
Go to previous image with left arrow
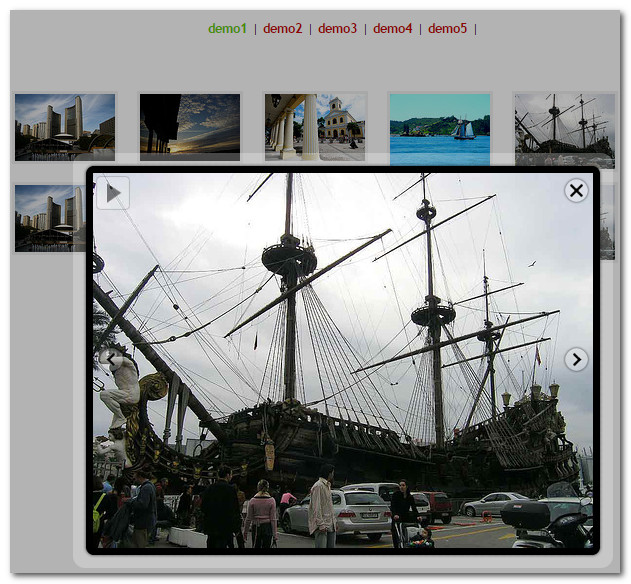click(111, 359)
